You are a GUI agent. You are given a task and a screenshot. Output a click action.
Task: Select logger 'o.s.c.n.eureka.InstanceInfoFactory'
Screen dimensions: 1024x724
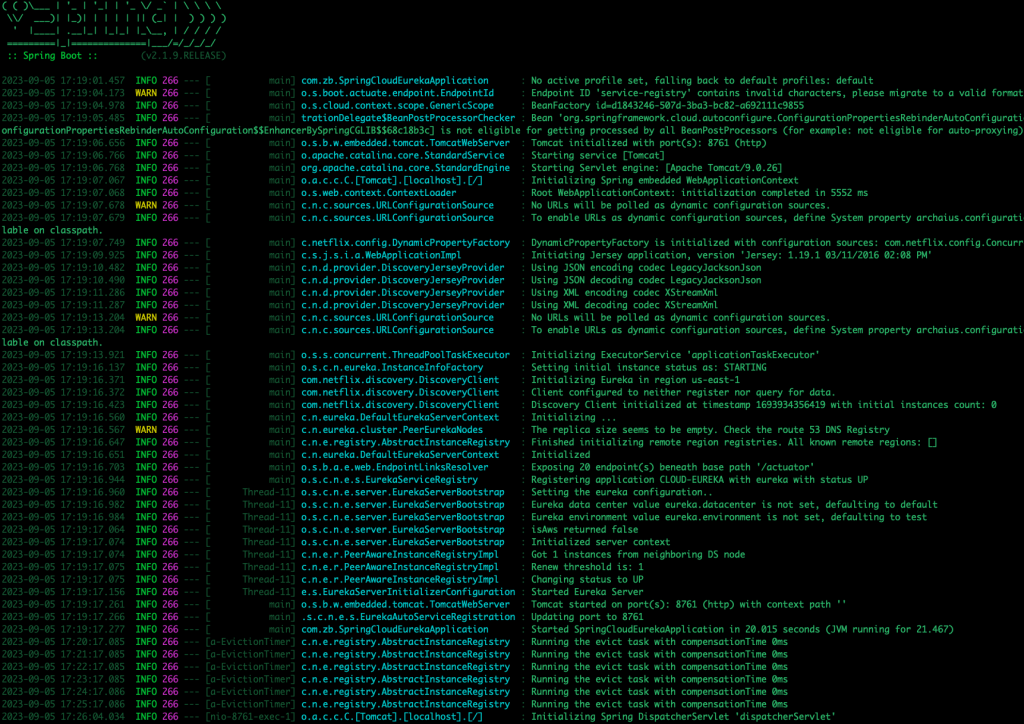[392, 367]
